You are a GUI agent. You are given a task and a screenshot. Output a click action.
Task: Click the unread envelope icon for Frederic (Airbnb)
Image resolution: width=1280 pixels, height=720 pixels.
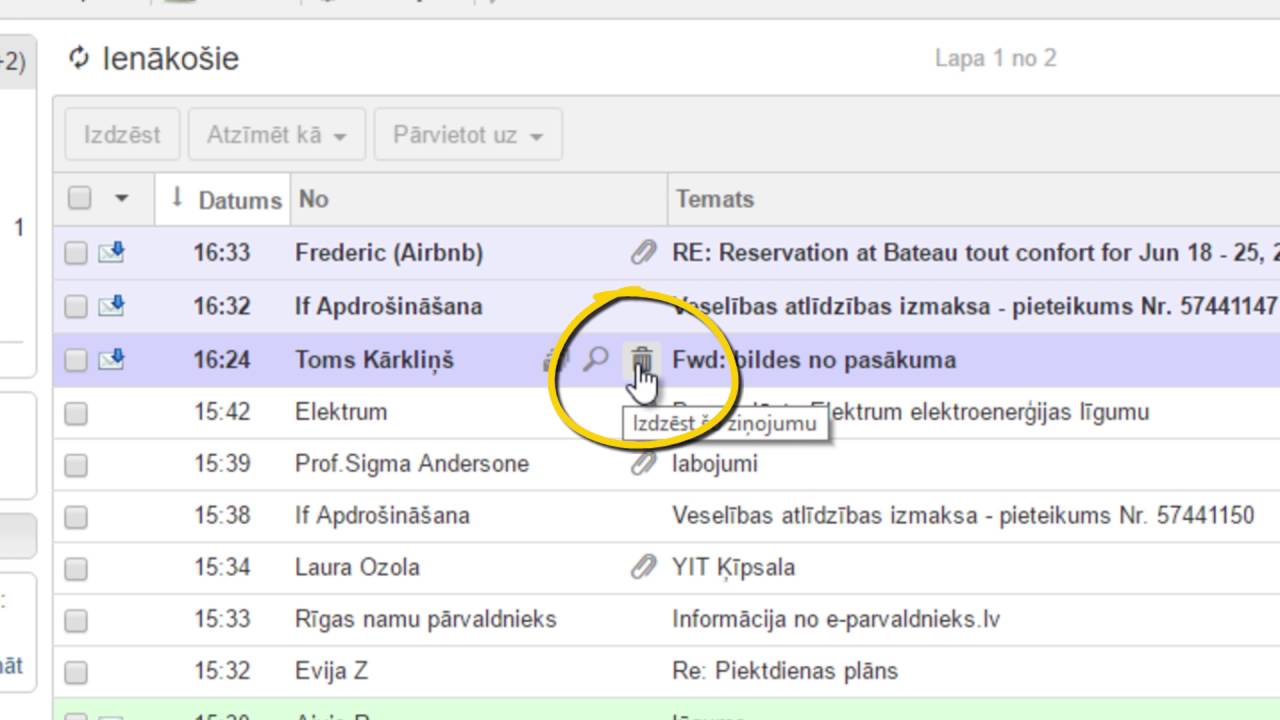[x=111, y=254]
